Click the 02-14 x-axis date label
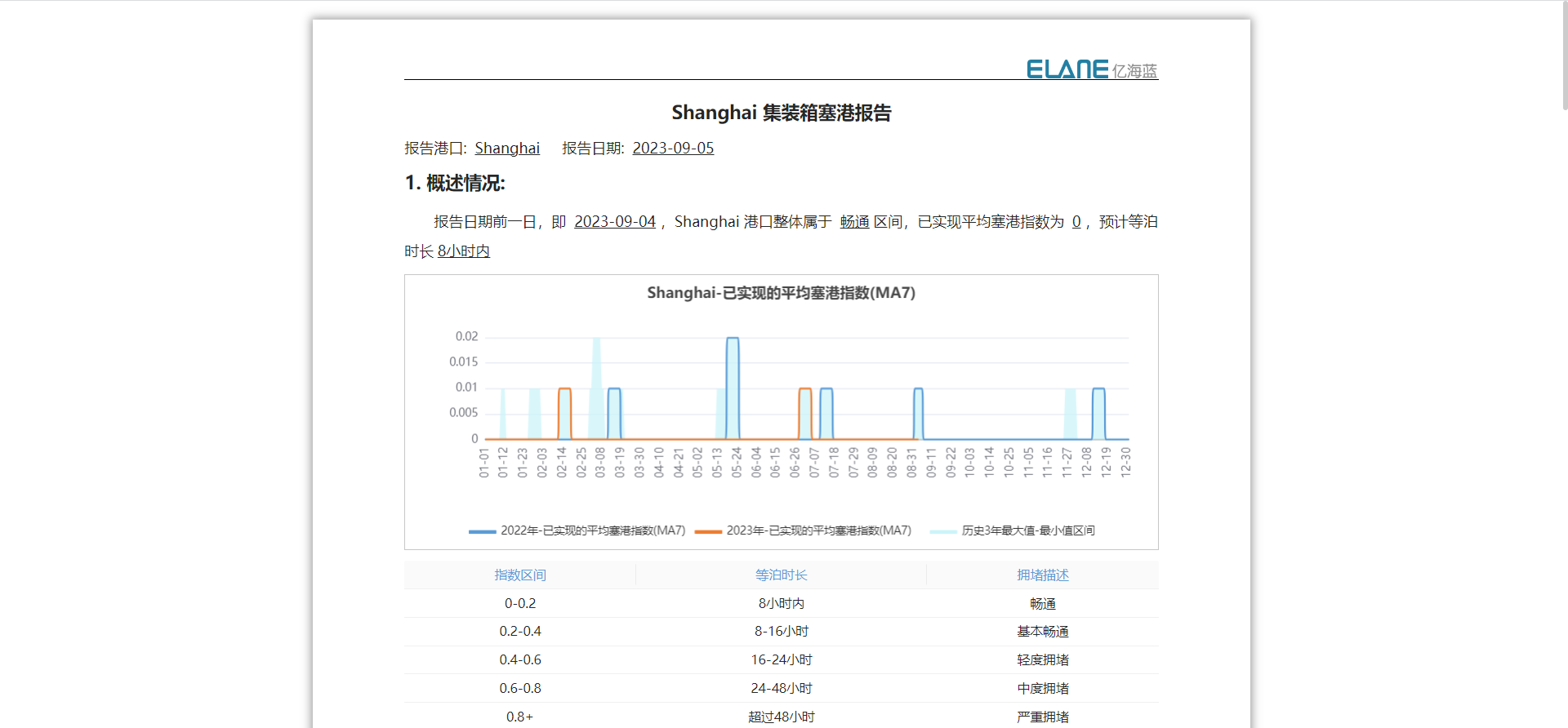Image resolution: width=1568 pixels, height=728 pixels. (x=561, y=462)
